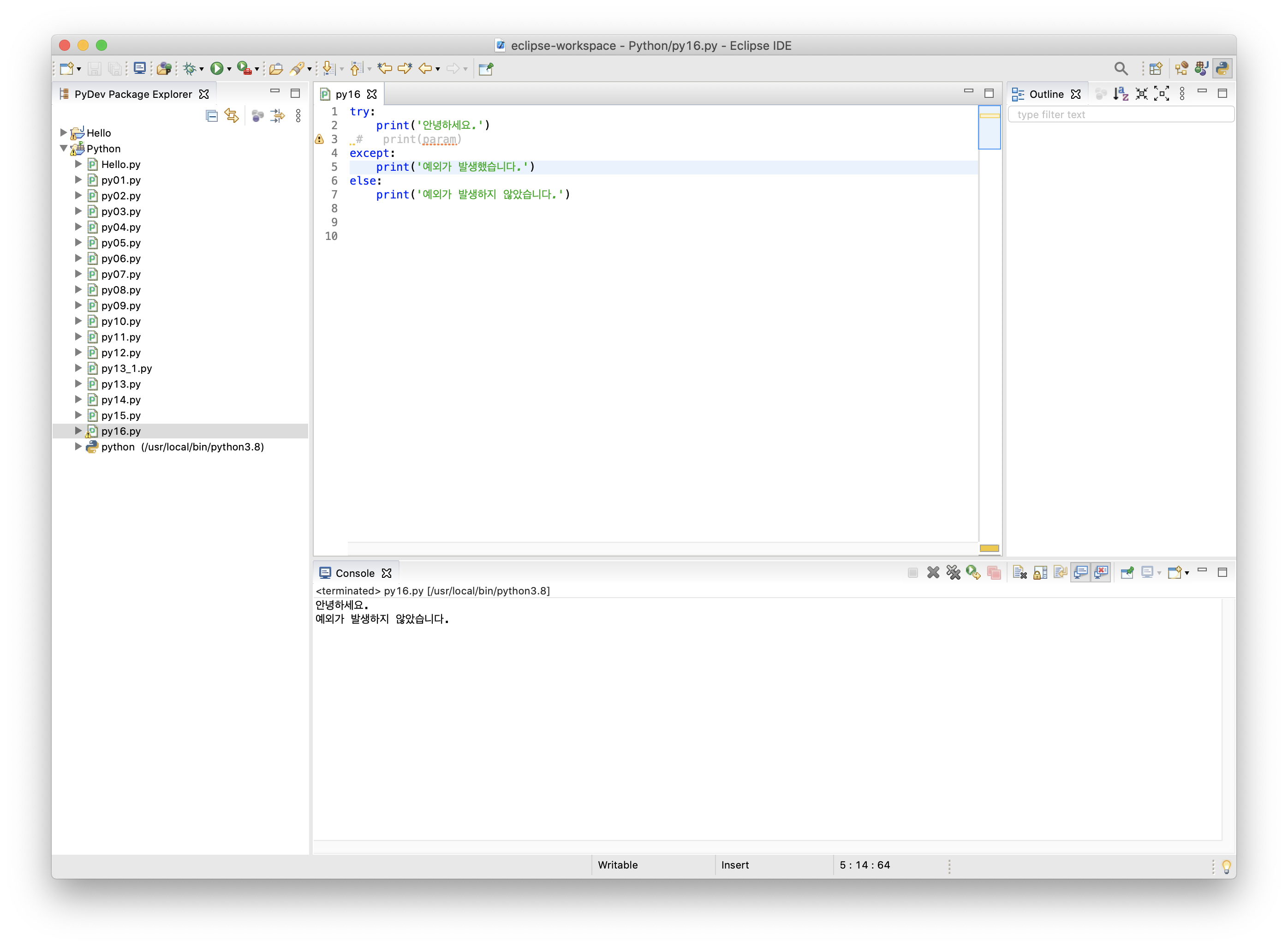Open Outline view menu
Image resolution: width=1288 pixels, height=947 pixels.
[x=1182, y=94]
